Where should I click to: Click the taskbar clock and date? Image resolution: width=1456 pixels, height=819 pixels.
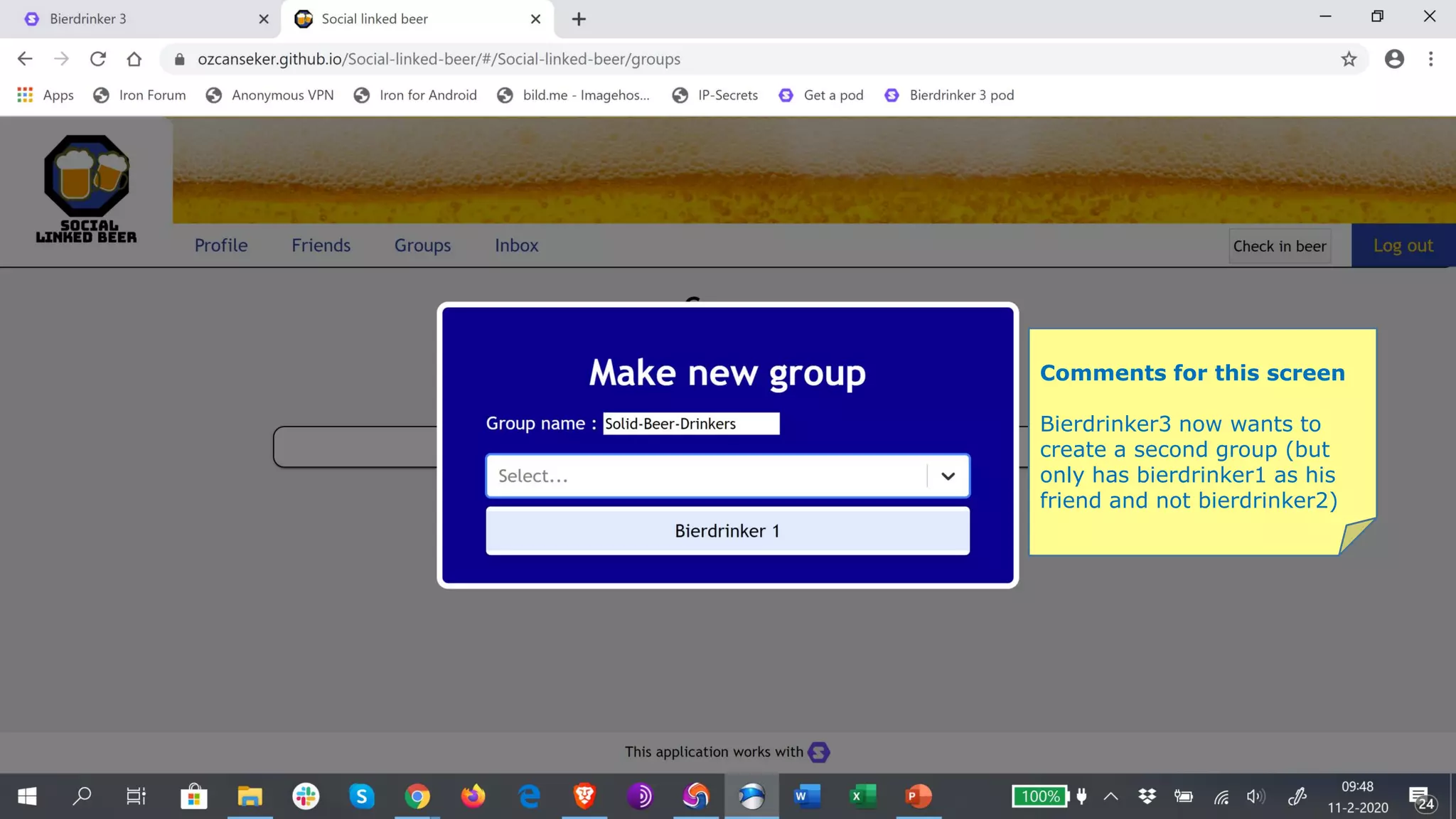coord(1358,797)
